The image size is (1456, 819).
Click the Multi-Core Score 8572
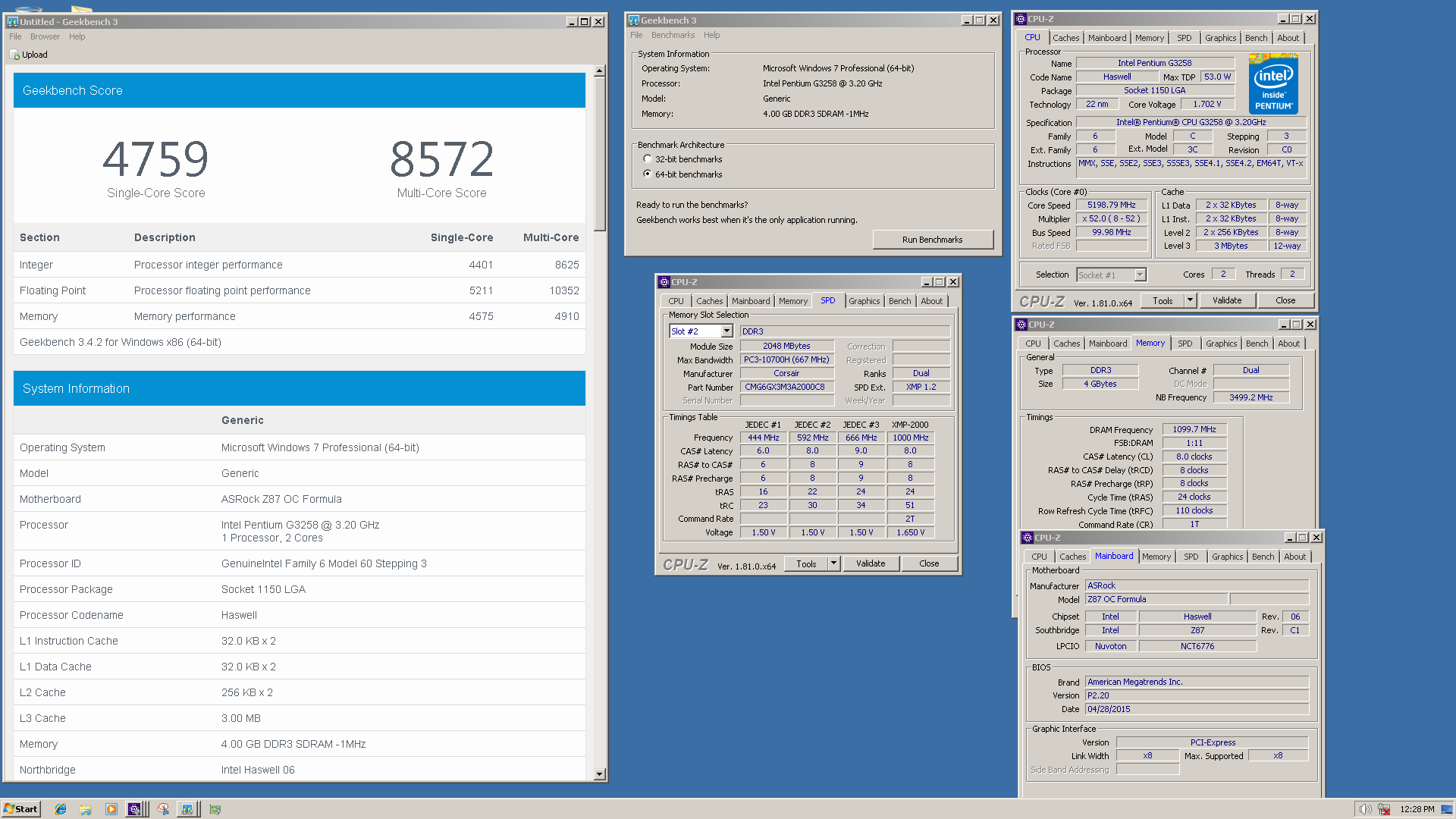(442, 159)
